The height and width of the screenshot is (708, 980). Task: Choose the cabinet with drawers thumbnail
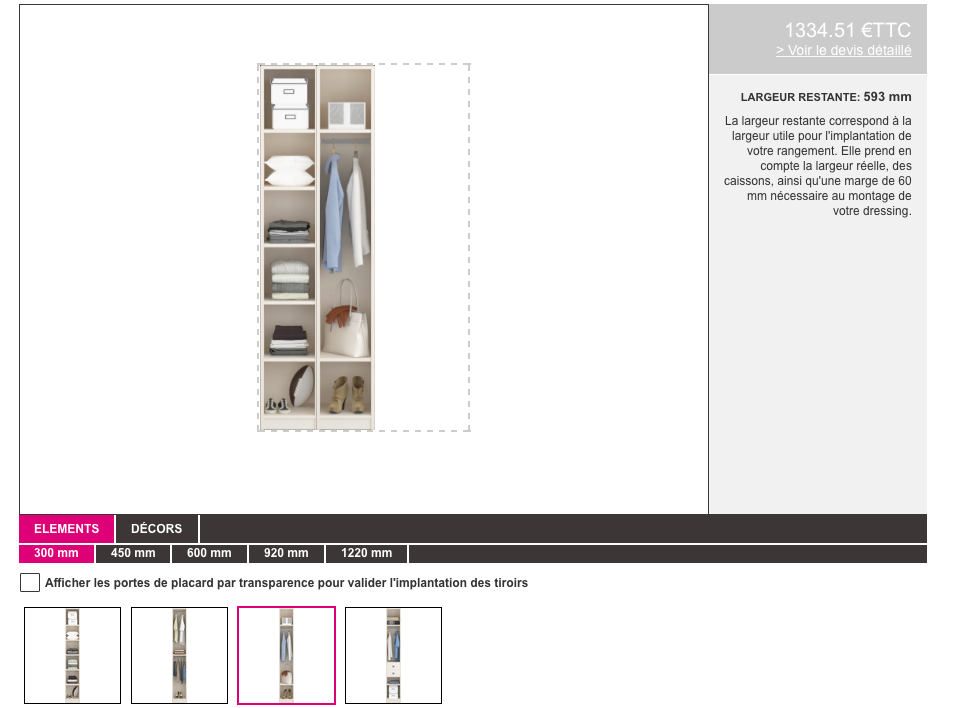(393, 655)
